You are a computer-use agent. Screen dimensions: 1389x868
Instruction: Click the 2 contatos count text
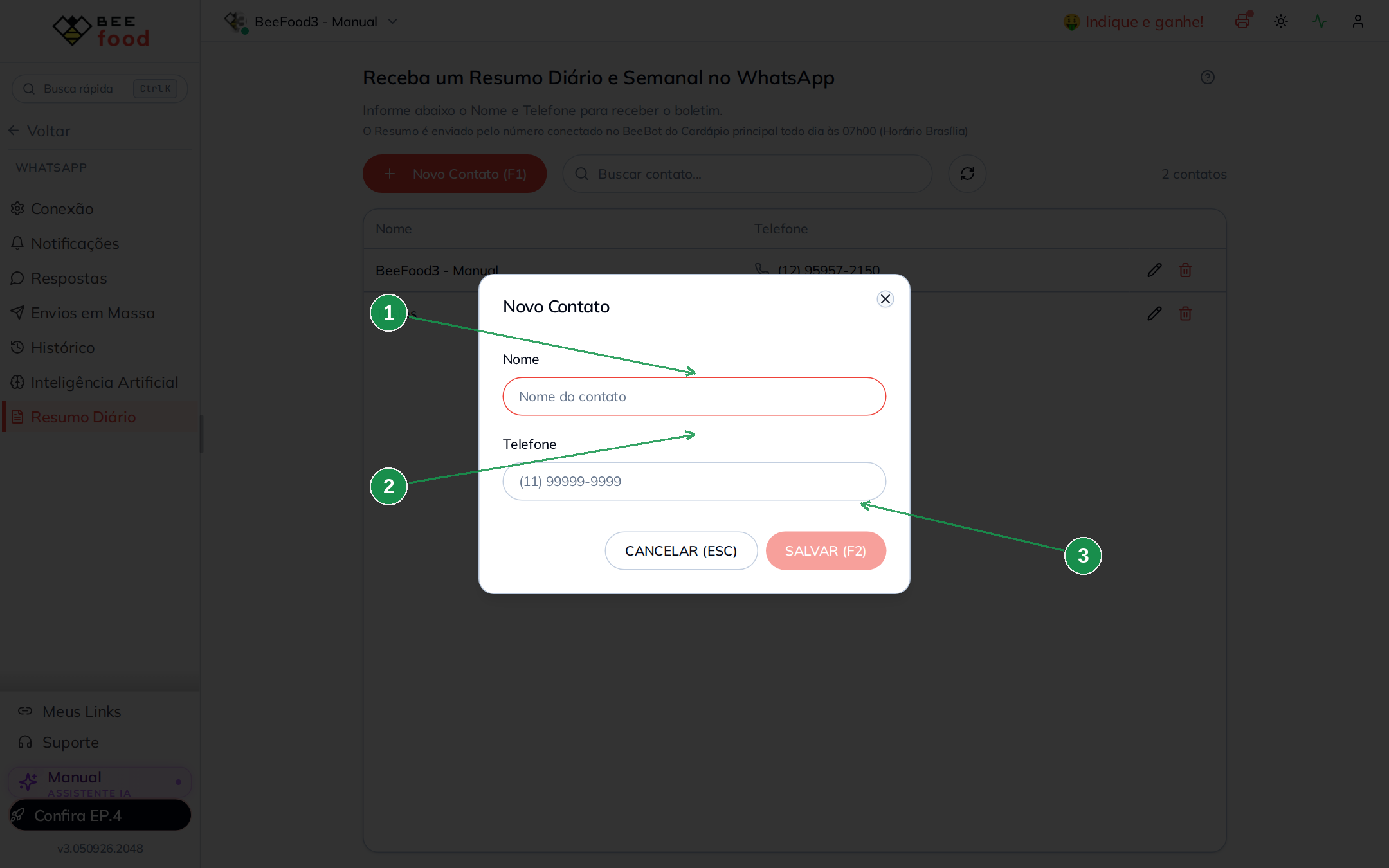click(1194, 174)
